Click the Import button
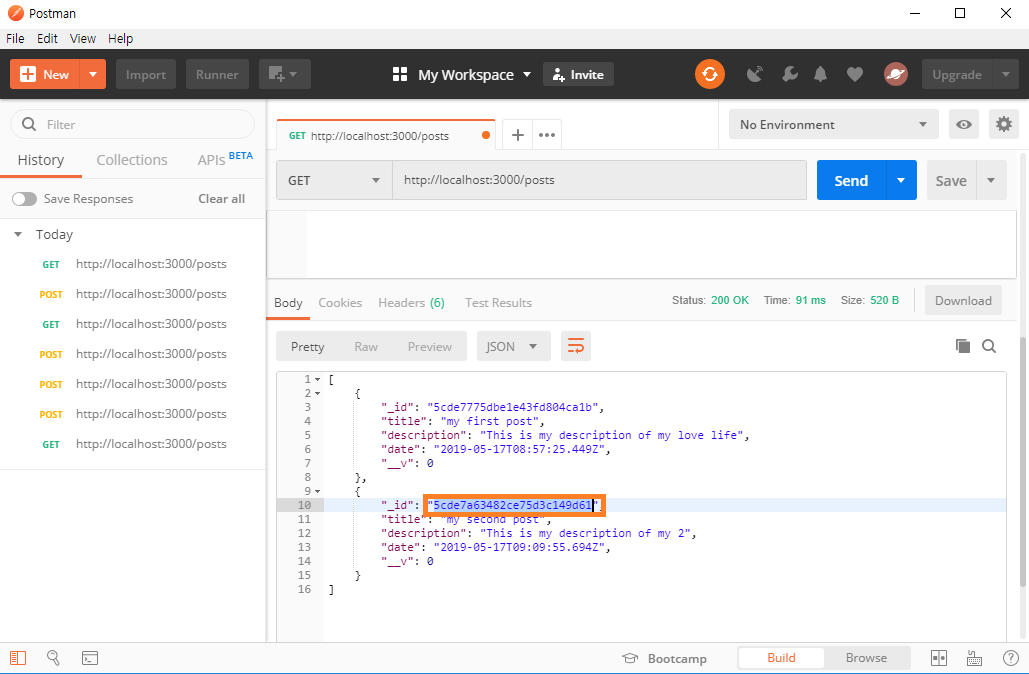The height and width of the screenshot is (674, 1029). (x=146, y=74)
